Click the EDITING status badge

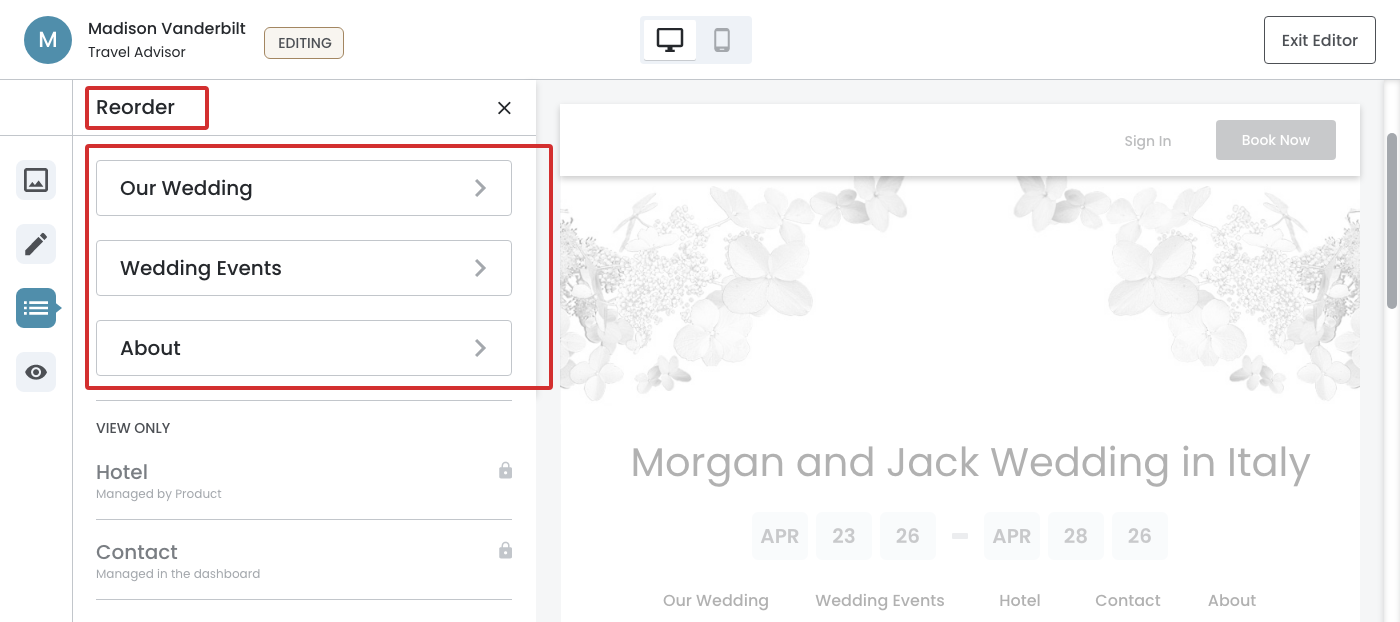pos(304,43)
